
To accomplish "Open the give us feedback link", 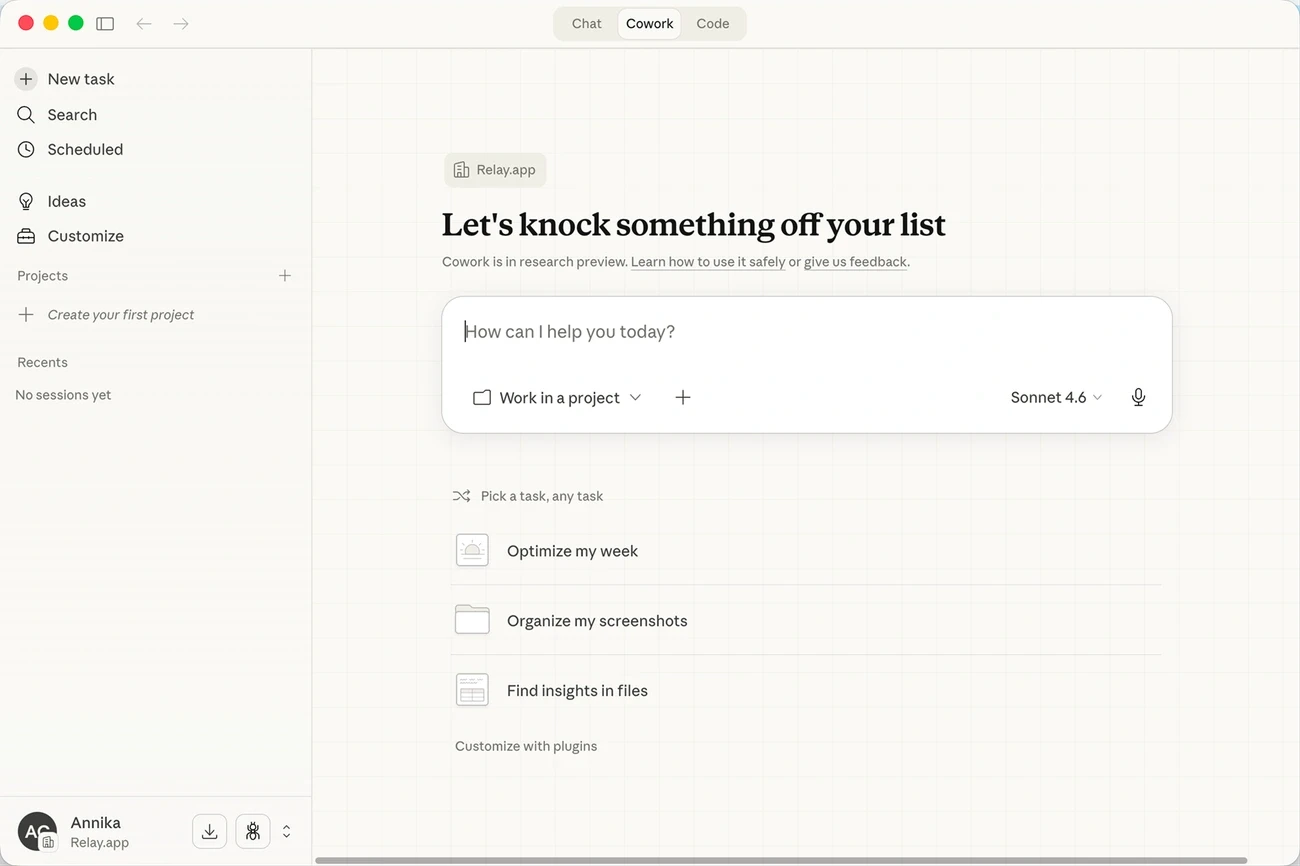I will [856, 262].
